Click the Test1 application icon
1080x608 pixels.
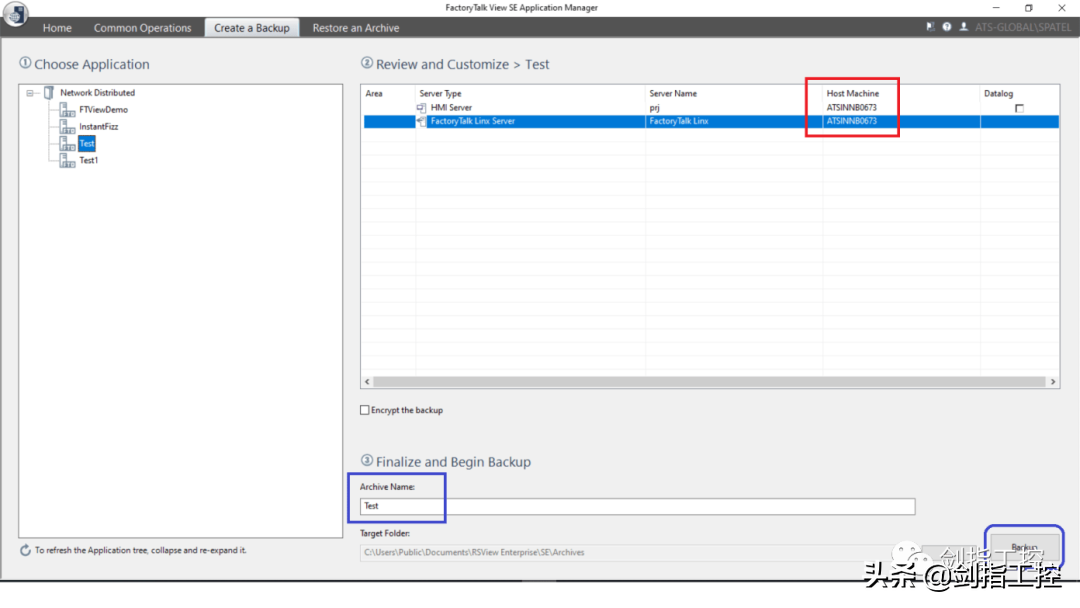(x=67, y=160)
